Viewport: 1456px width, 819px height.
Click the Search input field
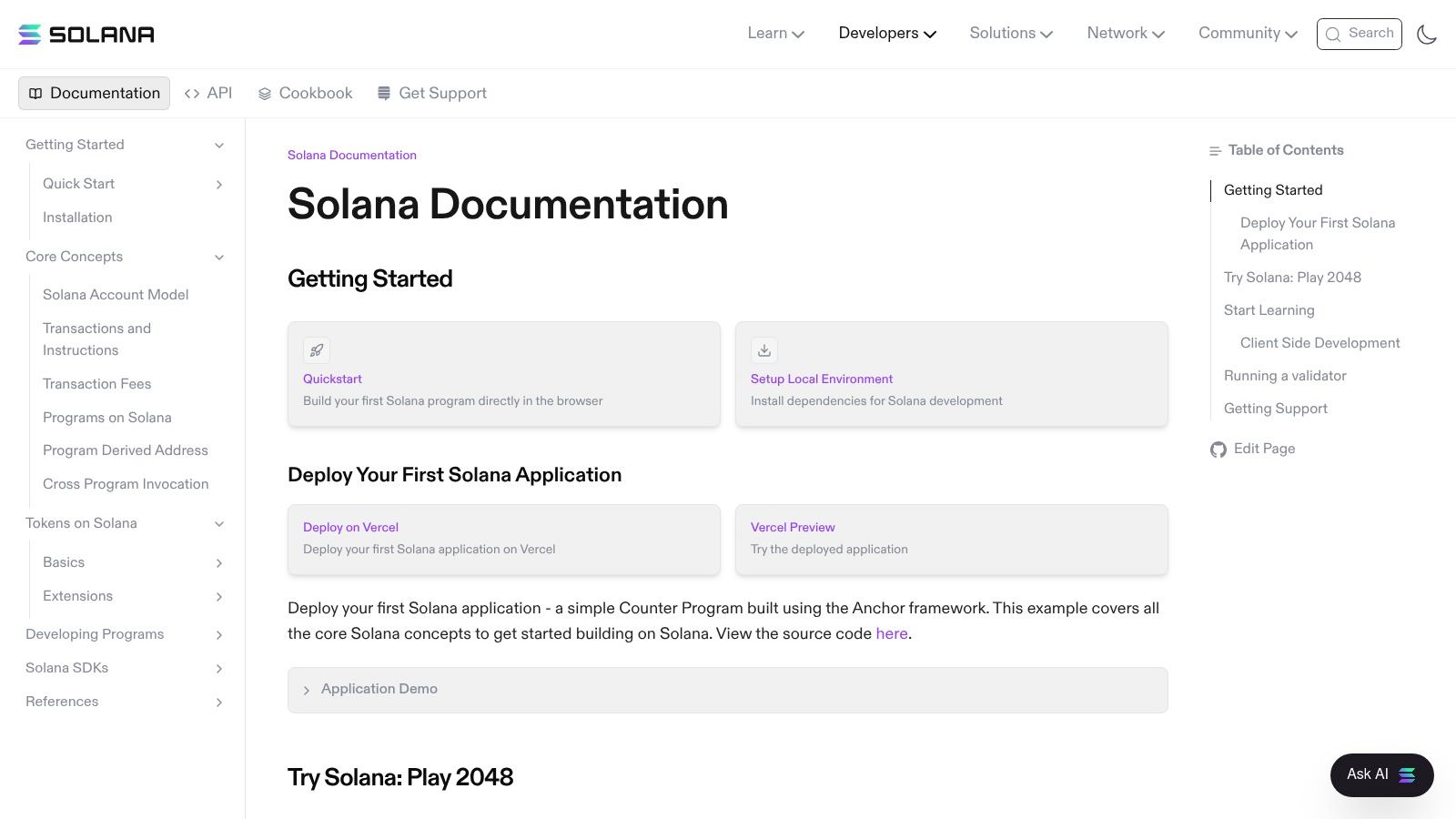[x=1360, y=34]
